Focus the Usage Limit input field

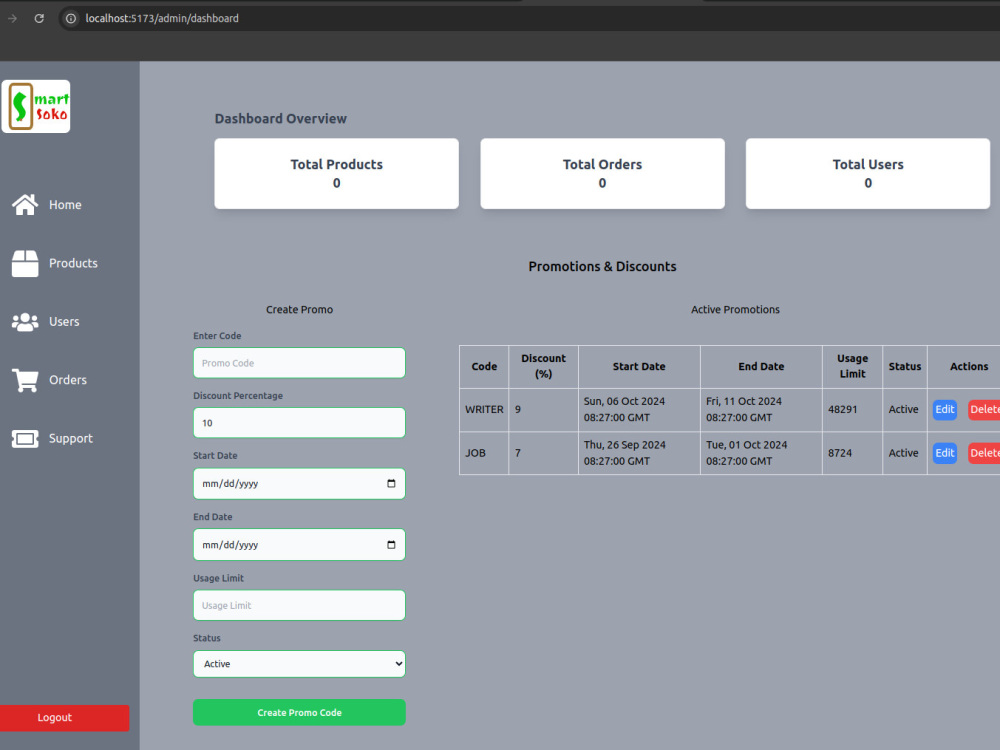pos(299,605)
